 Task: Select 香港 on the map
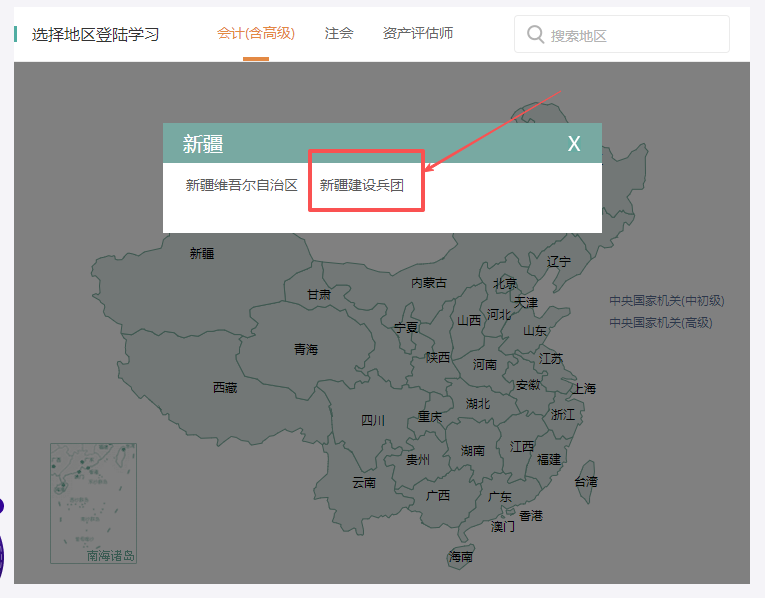pyautogui.click(x=531, y=516)
